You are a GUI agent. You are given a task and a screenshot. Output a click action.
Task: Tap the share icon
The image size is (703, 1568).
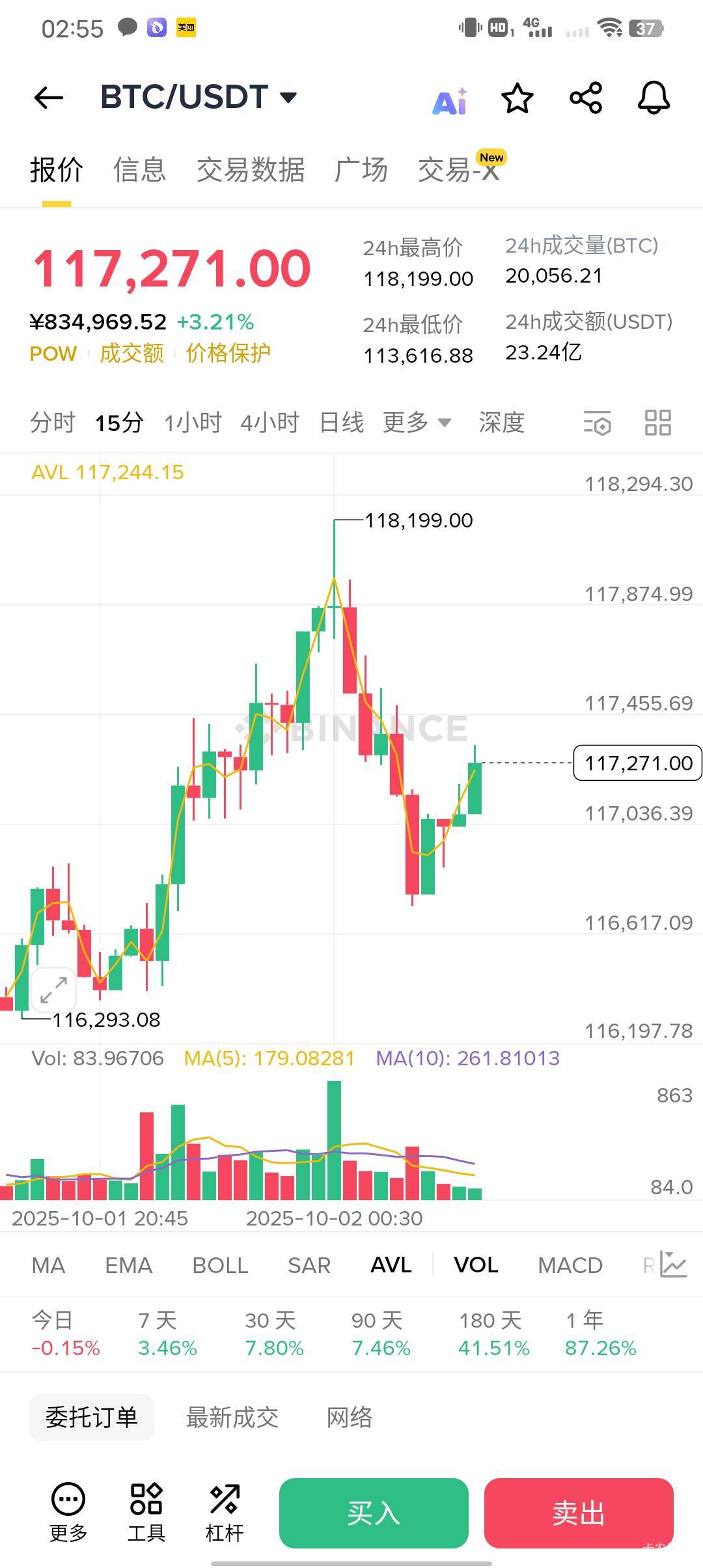tap(586, 98)
